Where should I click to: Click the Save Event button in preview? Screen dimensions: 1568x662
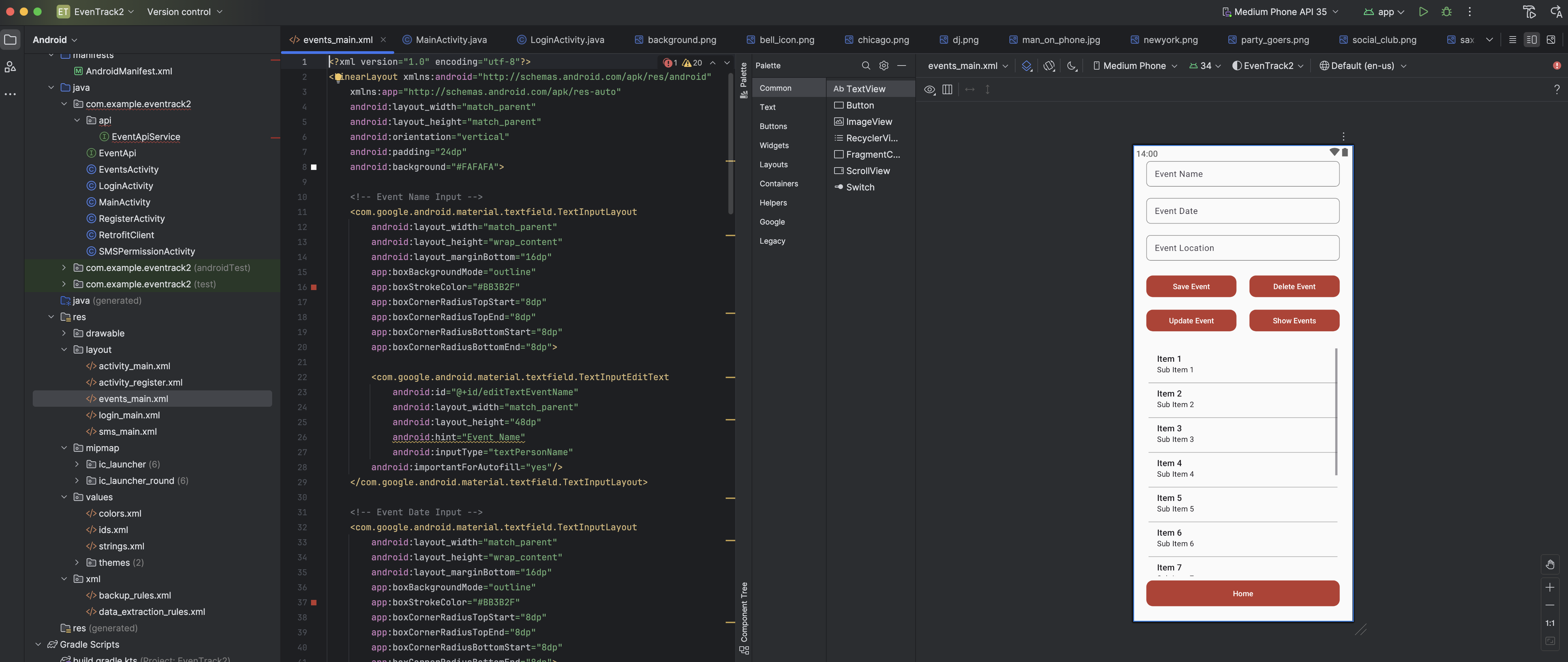coord(1190,286)
